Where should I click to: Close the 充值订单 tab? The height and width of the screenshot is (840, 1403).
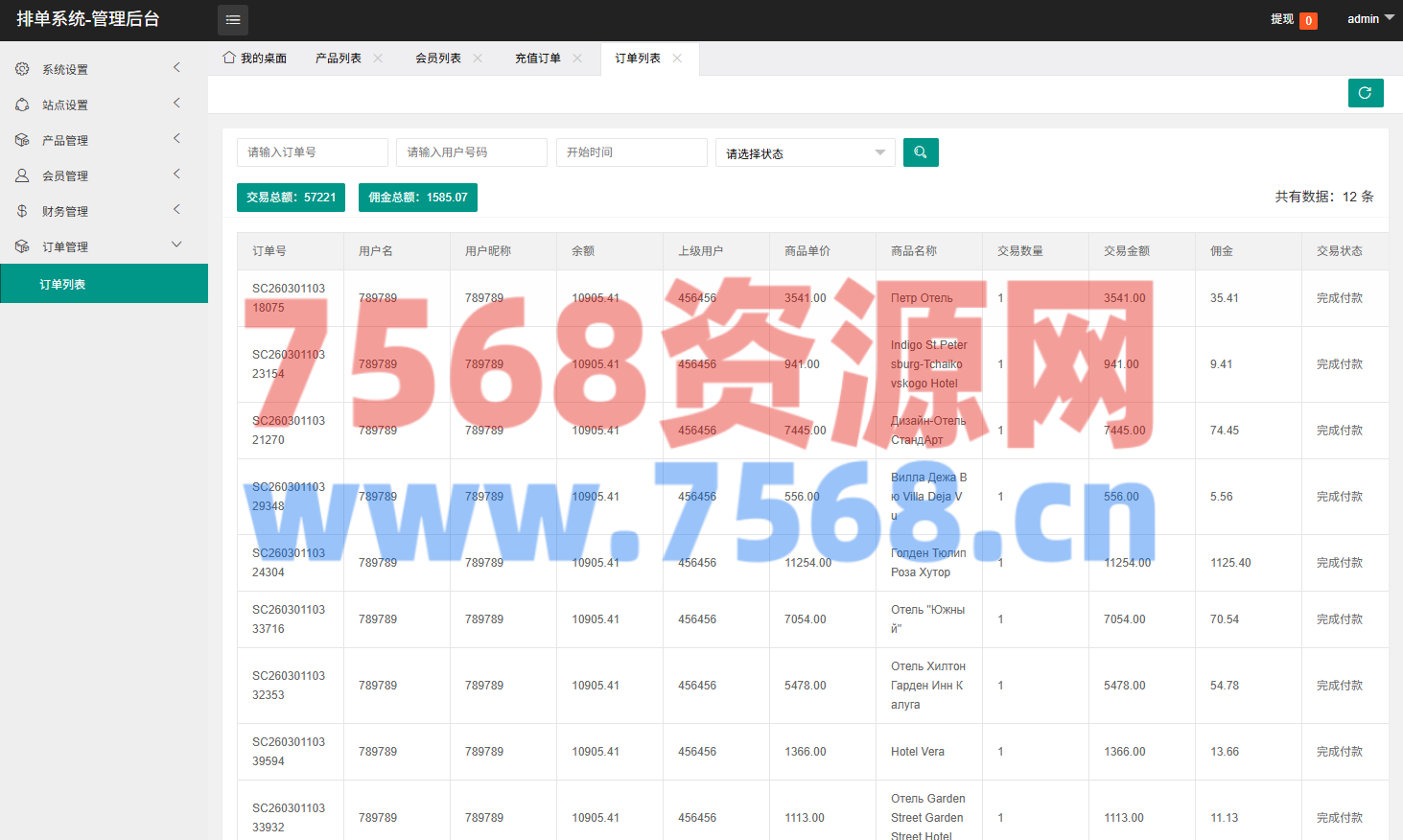coord(577,58)
